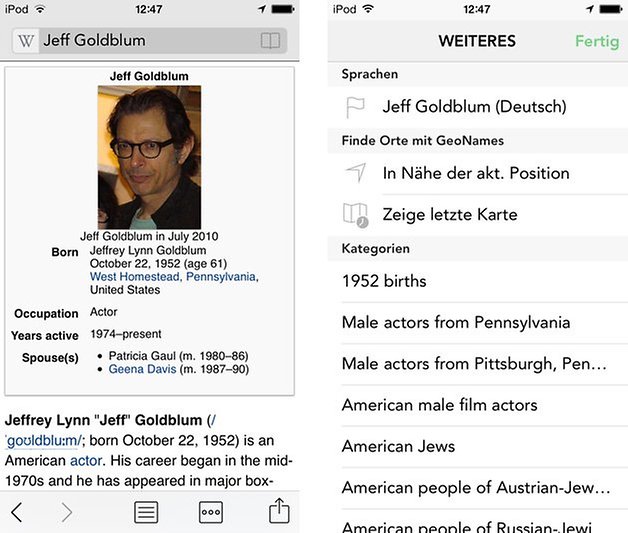The image size is (628, 533).
Task: Open American people of Austrian-Jew… category
Action: point(478,488)
